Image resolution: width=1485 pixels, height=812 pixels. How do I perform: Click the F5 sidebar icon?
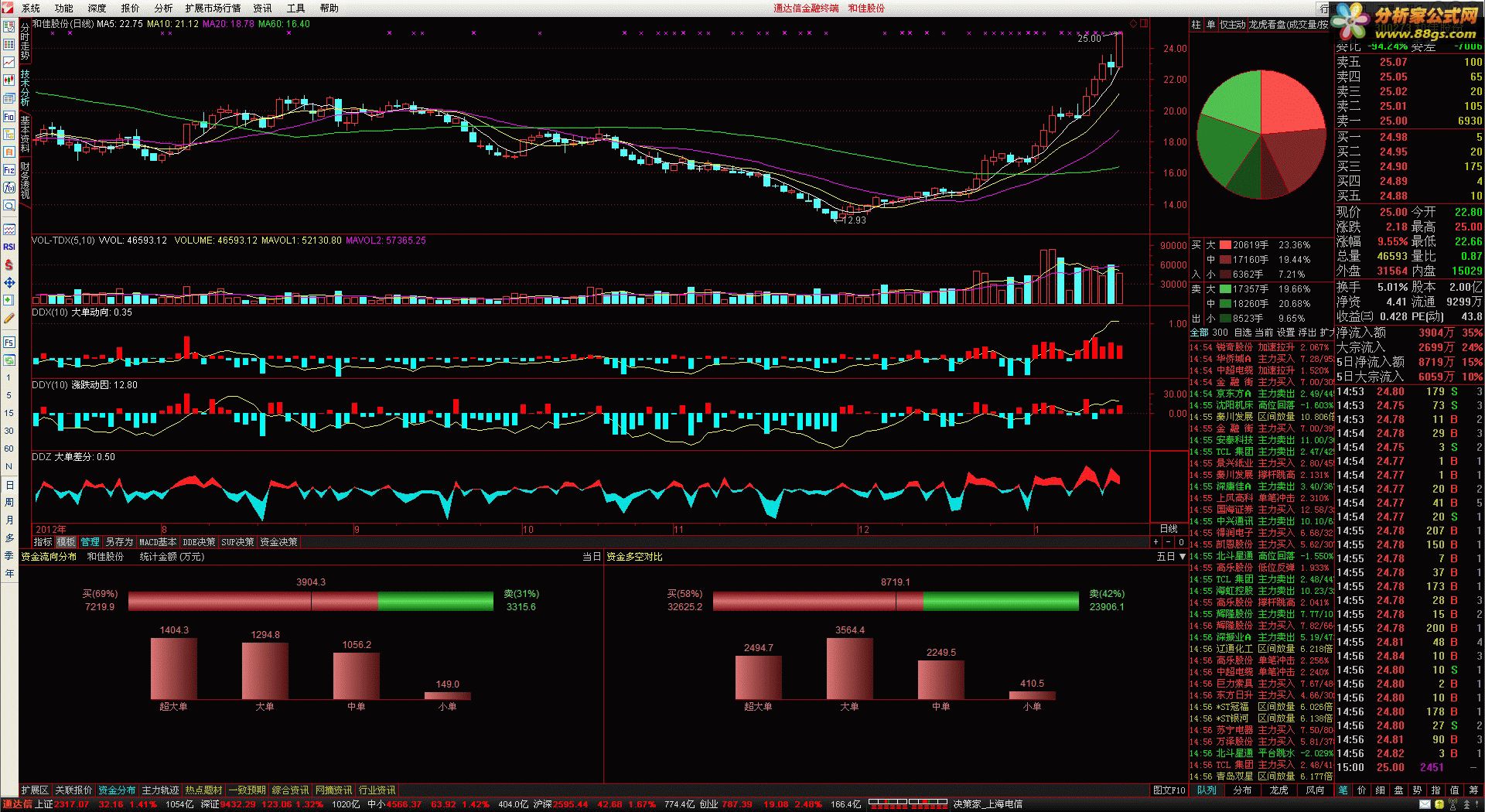[x=9, y=342]
